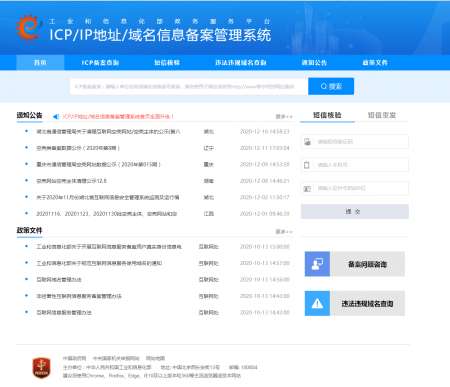Switch to the 短信重发 panel tab
The height and width of the screenshot is (387, 450).
coord(382,115)
